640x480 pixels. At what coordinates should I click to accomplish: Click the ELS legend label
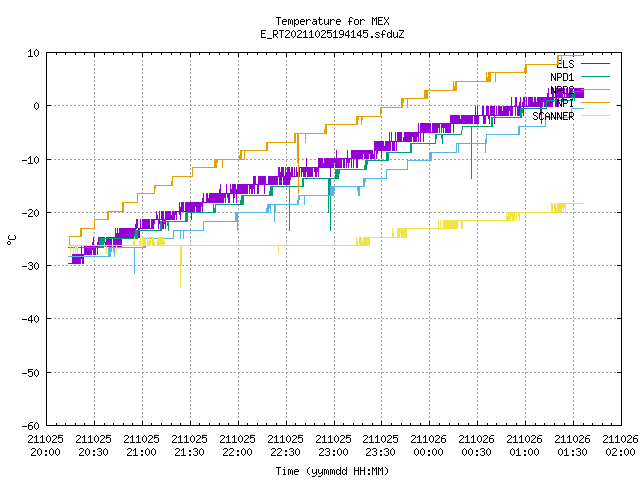pyautogui.click(x=565, y=64)
